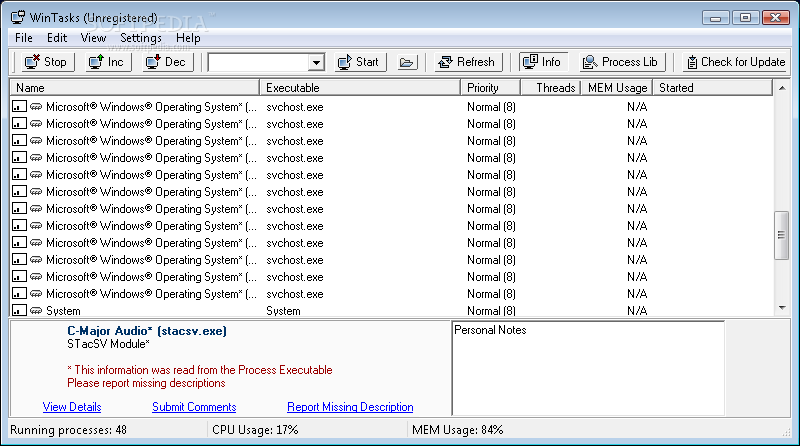The width and height of the screenshot is (800, 446).
Task: Click the Inc priority toolbar button
Action: pyautogui.click(x=108, y=62)
